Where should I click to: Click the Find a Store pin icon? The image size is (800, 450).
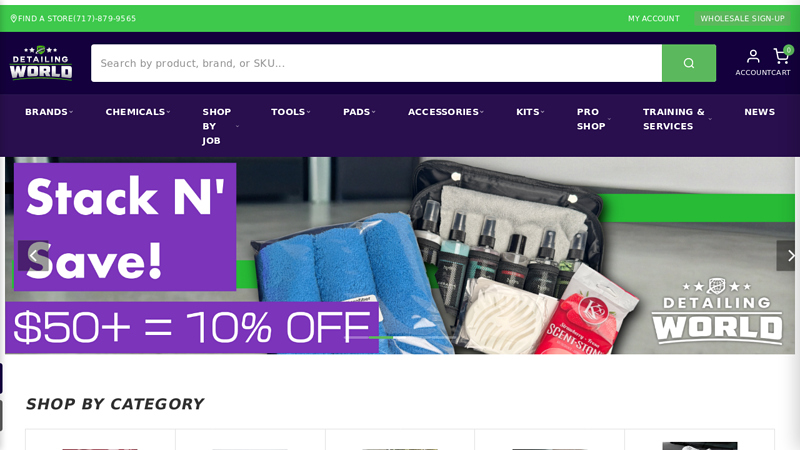pos(14,18)
